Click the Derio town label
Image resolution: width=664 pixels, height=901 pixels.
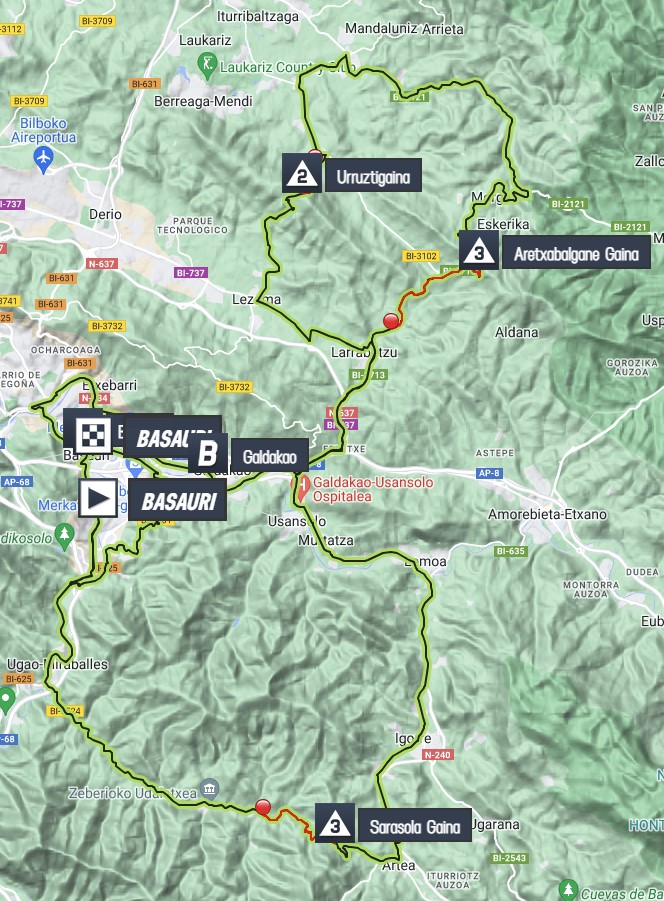pos(106,214)
